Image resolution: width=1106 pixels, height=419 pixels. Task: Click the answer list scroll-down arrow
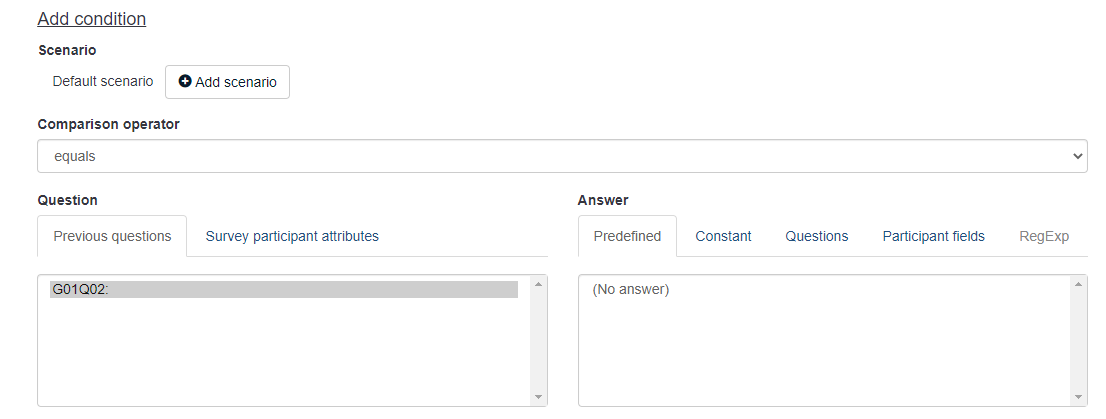[x=1079, y=397]
